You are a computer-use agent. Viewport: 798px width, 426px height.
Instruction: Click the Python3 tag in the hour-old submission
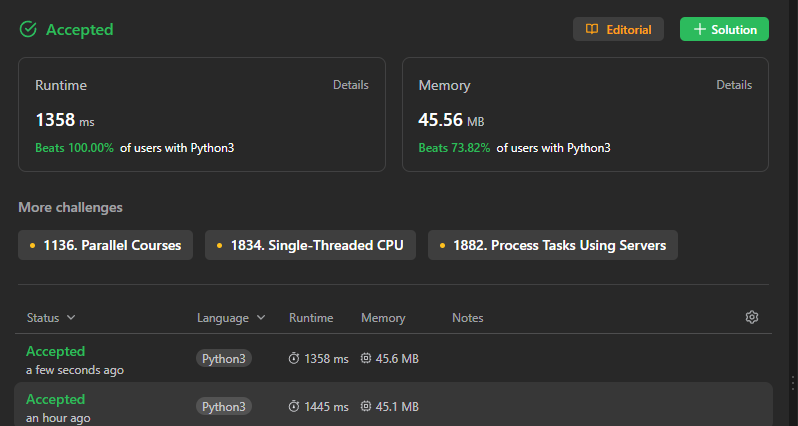[x=224, y=407]
